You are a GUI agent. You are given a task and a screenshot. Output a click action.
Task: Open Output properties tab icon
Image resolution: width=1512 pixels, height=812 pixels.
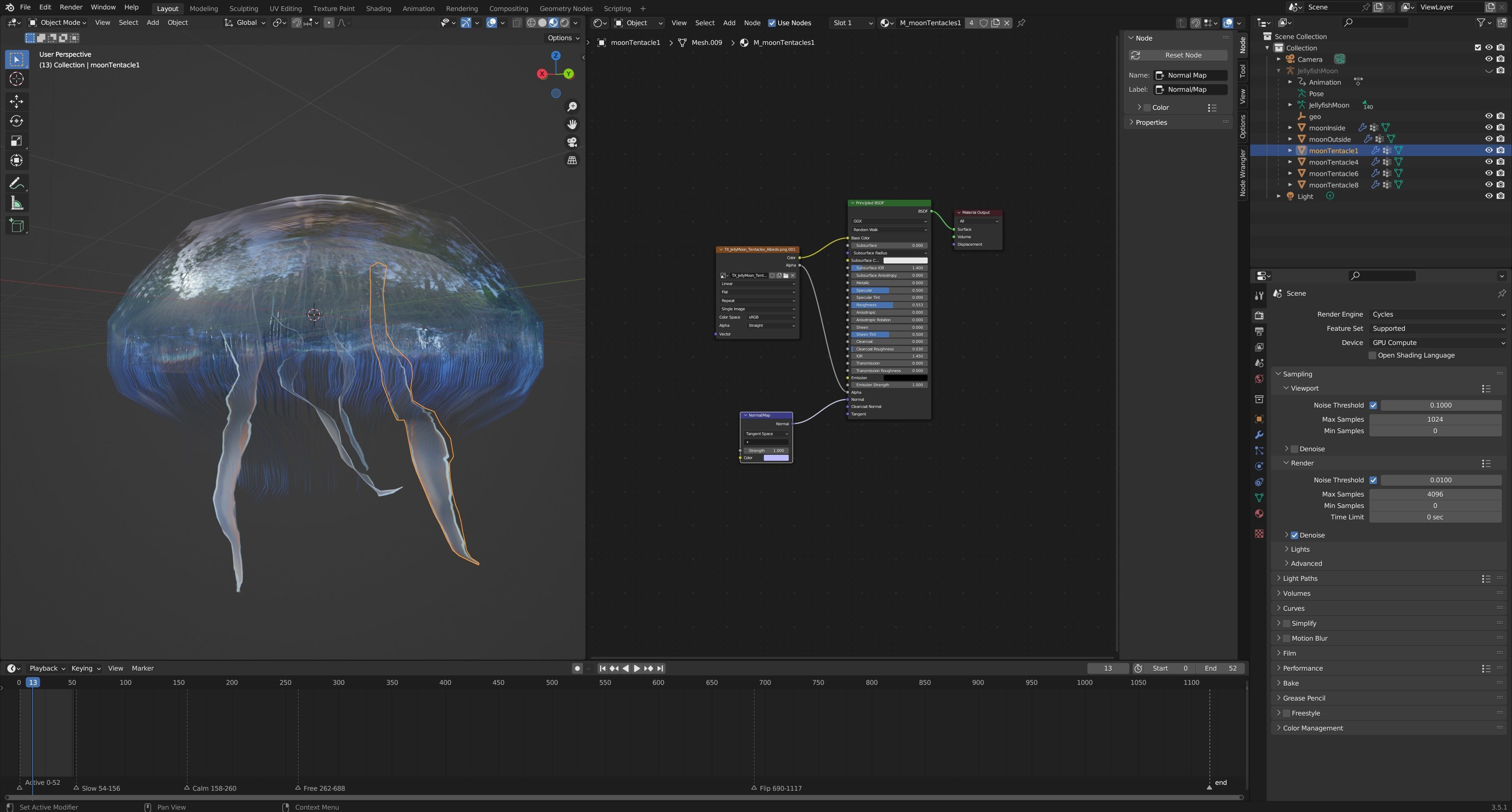pos(1259,331)
